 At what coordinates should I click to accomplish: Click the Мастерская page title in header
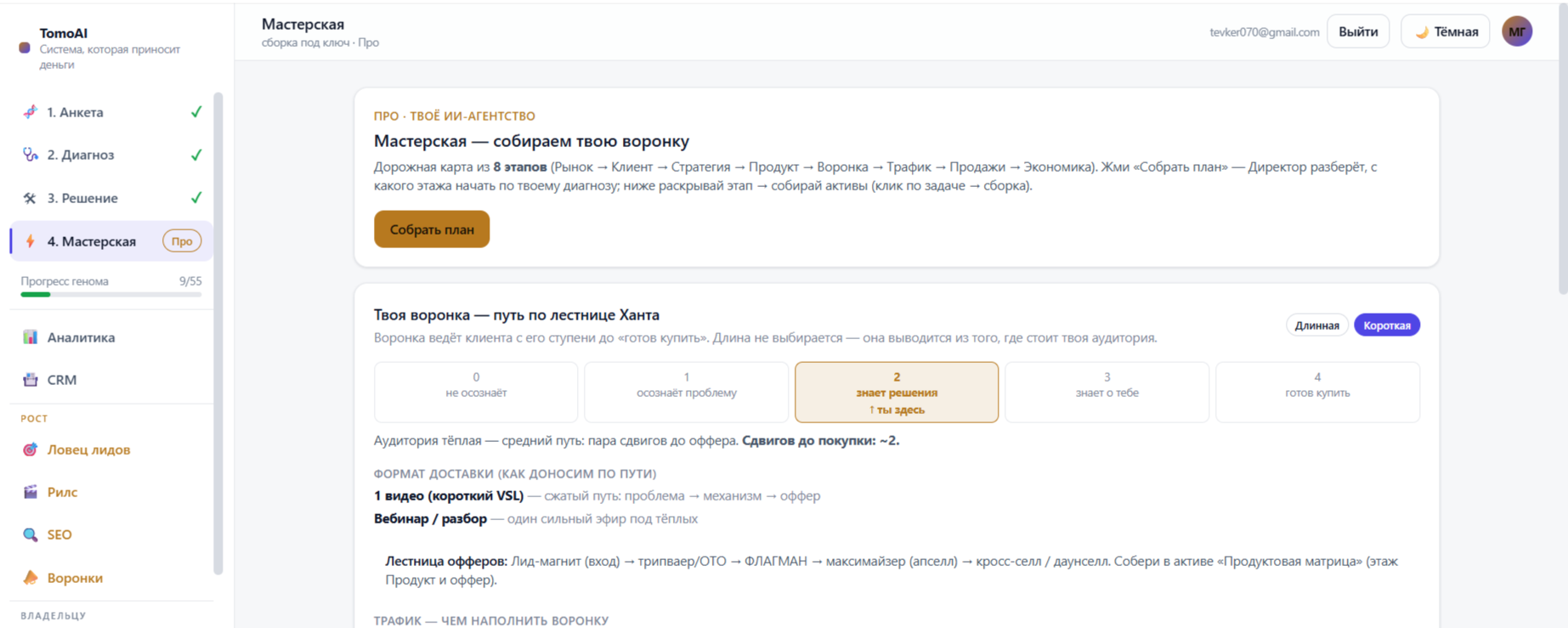tap(303, 25)
